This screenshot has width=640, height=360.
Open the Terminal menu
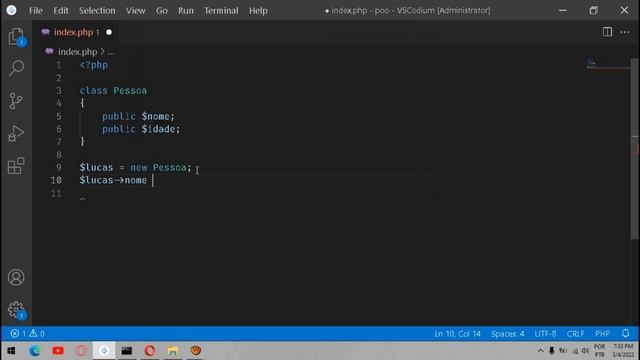point(221,11)
